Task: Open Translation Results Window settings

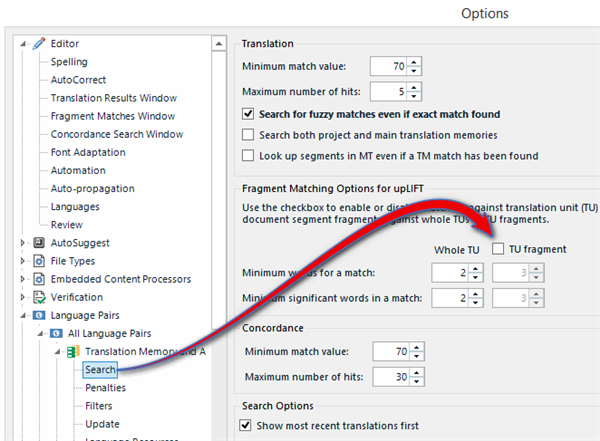Action: 114,98
